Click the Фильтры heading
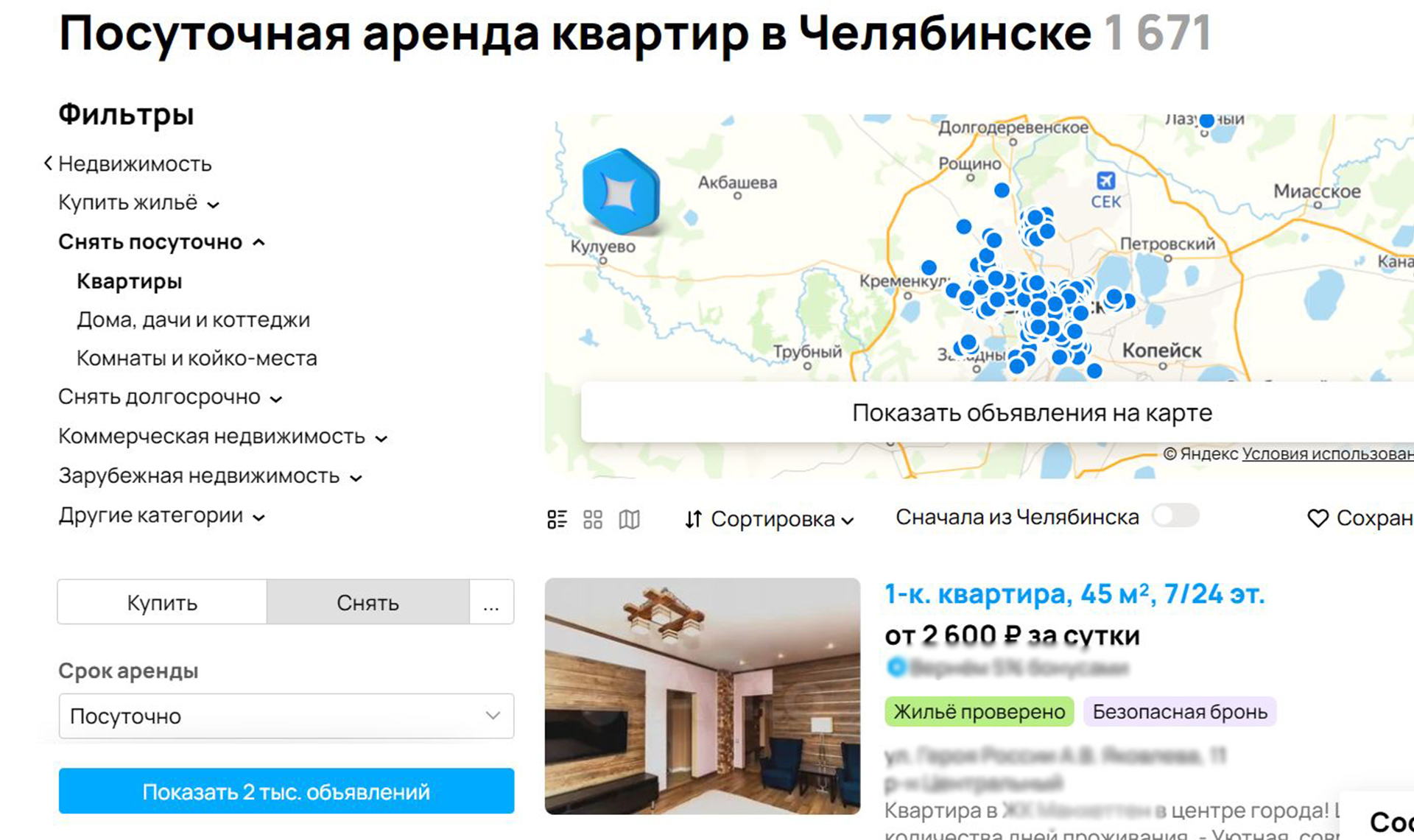This screenshot has height=840, width=1414. [x=126, y=114]
